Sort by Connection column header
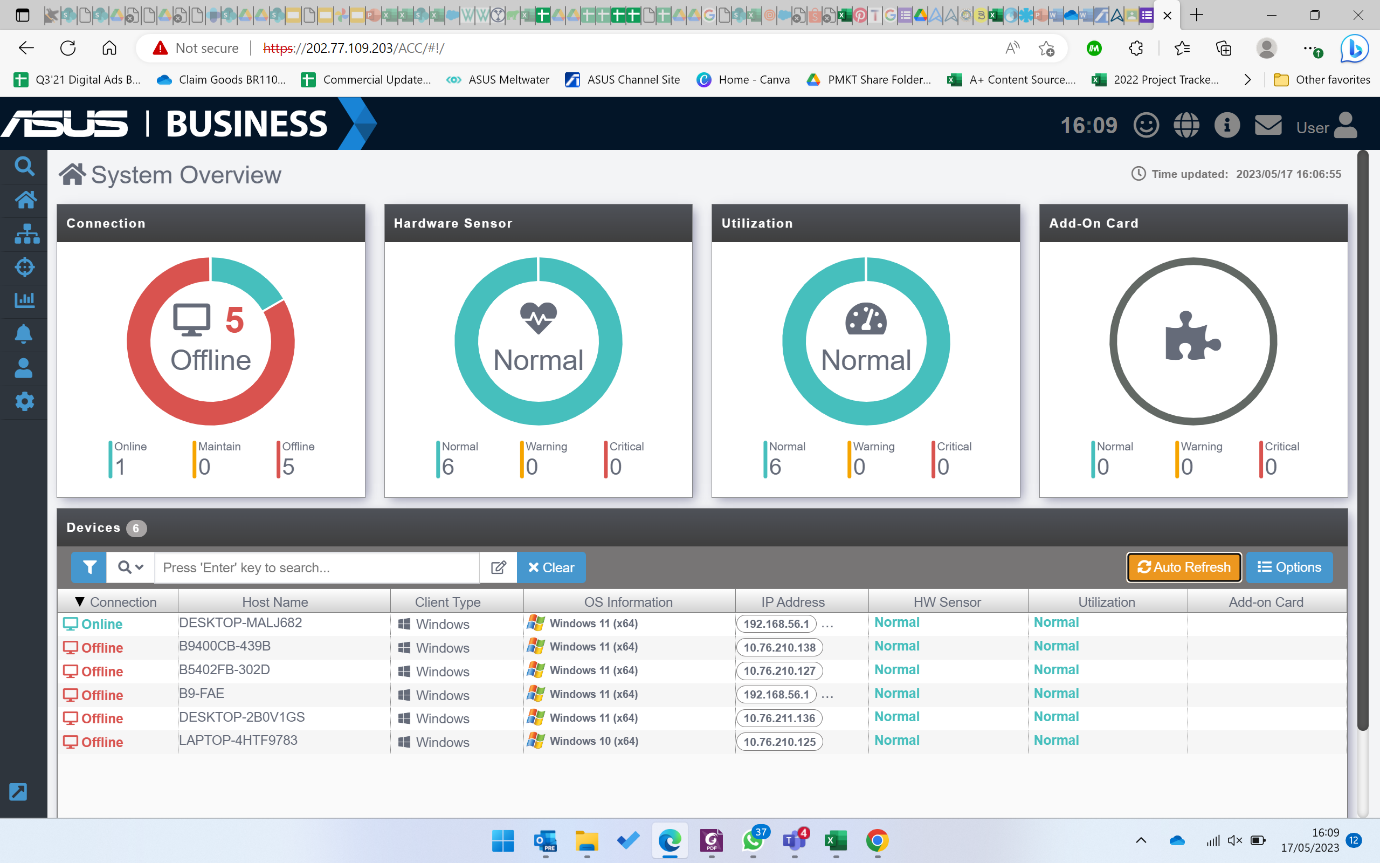The width and height of the screenshot is (1380, 863). [117, 602]
